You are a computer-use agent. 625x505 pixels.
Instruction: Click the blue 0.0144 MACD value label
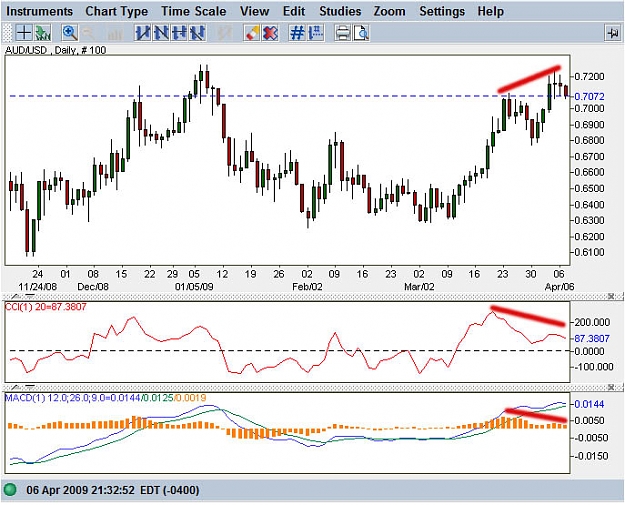[589, 404]
